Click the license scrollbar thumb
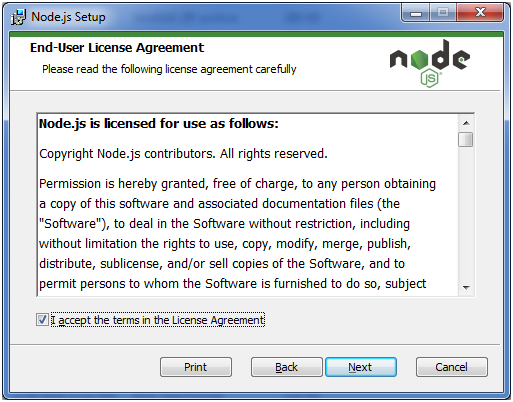The height and width of the screenshot is (402, 513). [x=466, y=139]
